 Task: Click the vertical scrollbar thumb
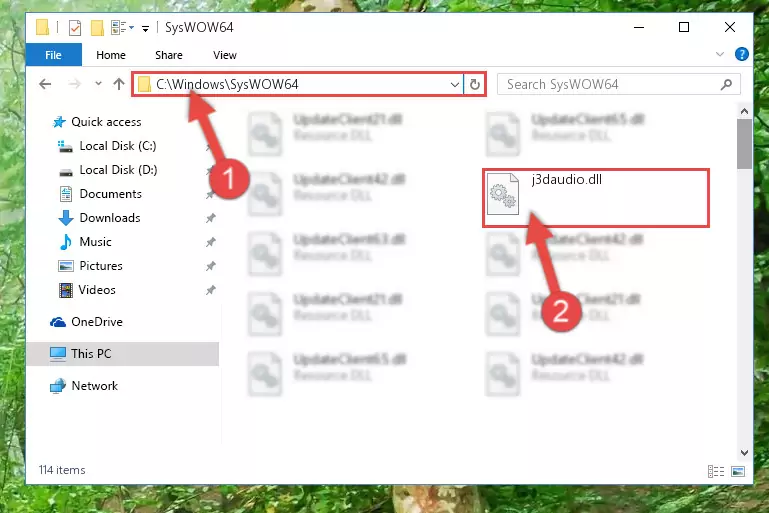pos(744,144)
